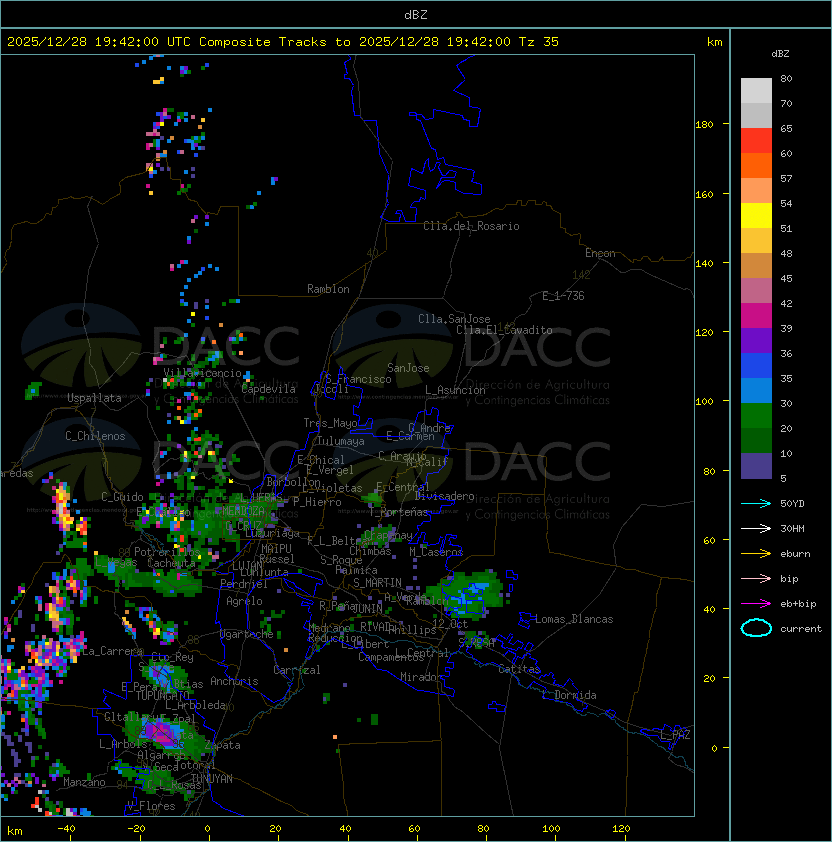
Task: Click the Manzano map label
Action: (x=84, y=782)
